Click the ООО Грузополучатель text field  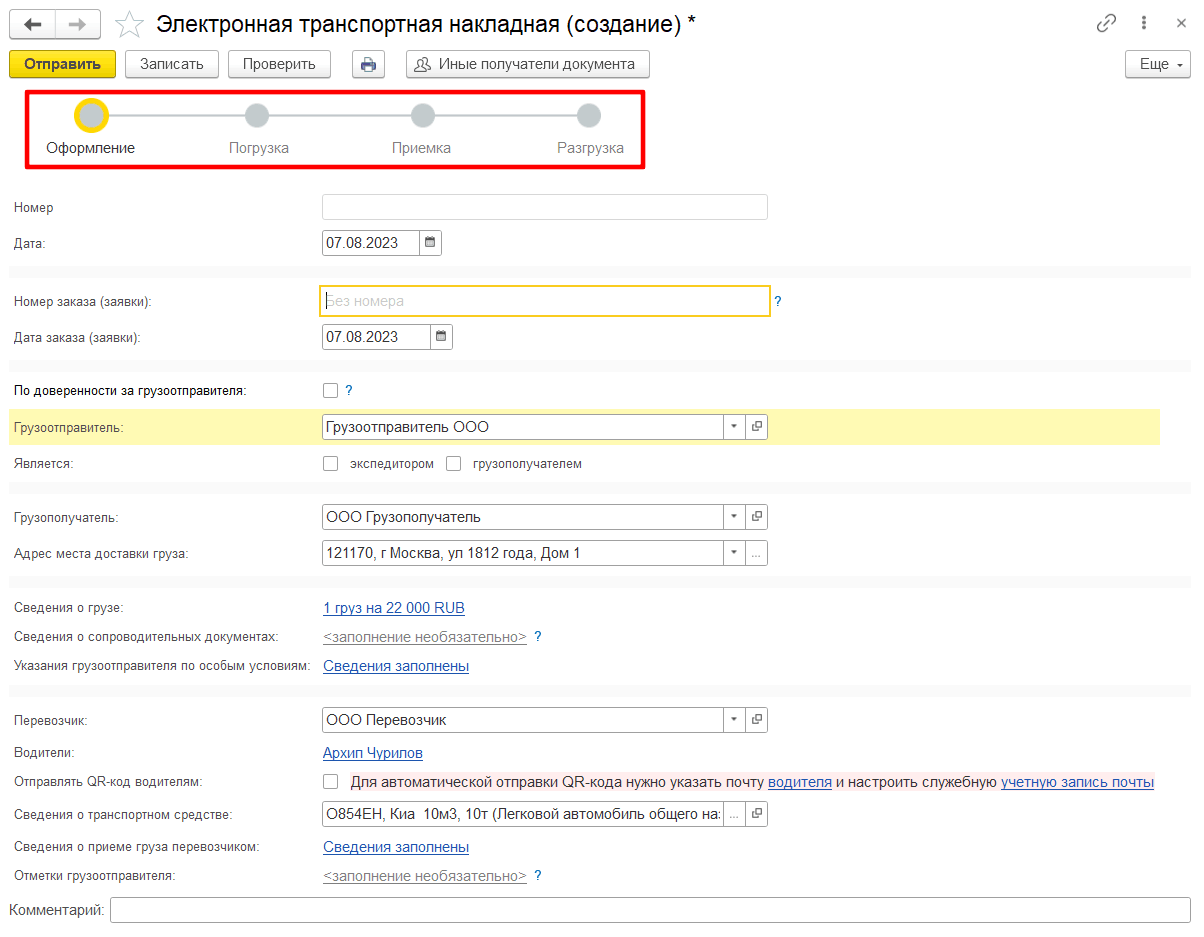pos(523,517)
